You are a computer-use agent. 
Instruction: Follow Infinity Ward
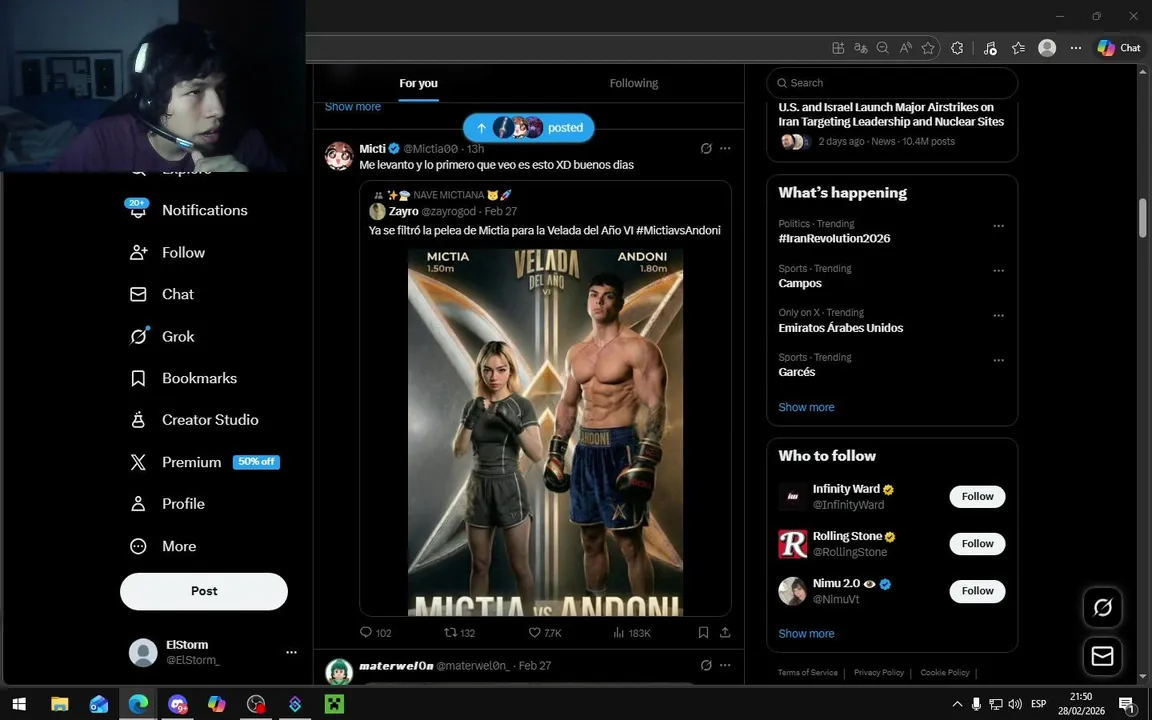tap(977, 497)
